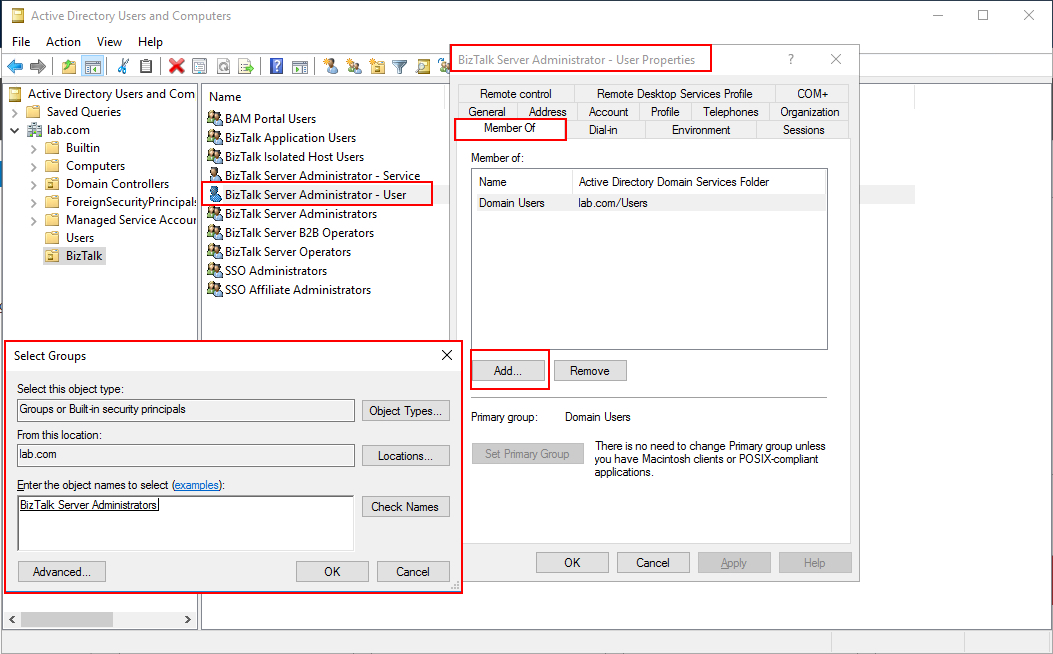Click the blue Help question mark icon

[x=276, y=66]
